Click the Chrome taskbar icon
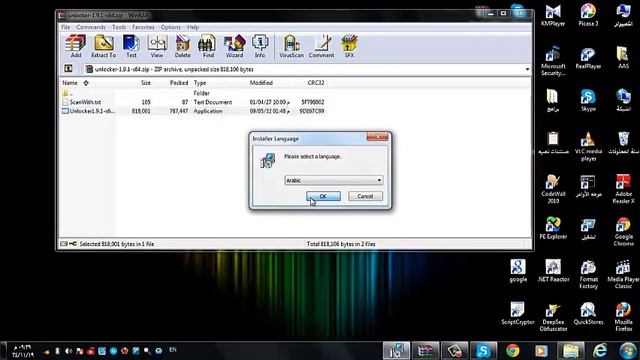This screenshot has height=360, width=640. point(513,351)
